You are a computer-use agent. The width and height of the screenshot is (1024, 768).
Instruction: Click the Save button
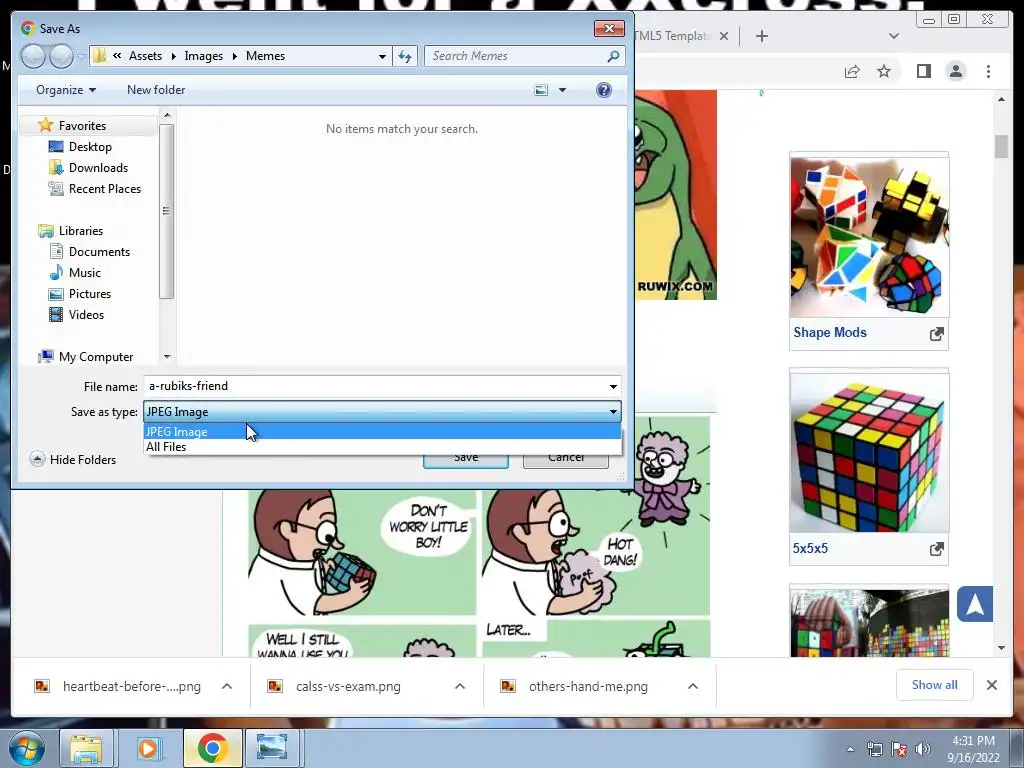click(x=466, y=458)
